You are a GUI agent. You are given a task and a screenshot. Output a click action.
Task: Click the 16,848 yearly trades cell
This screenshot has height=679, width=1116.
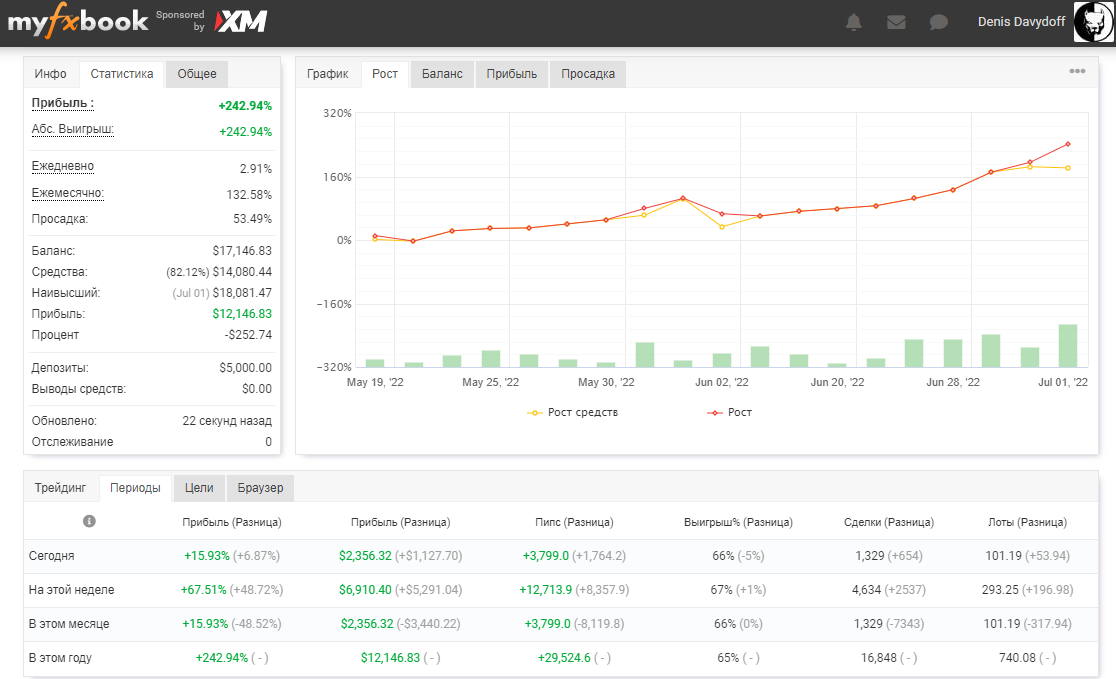pos(878,658)
